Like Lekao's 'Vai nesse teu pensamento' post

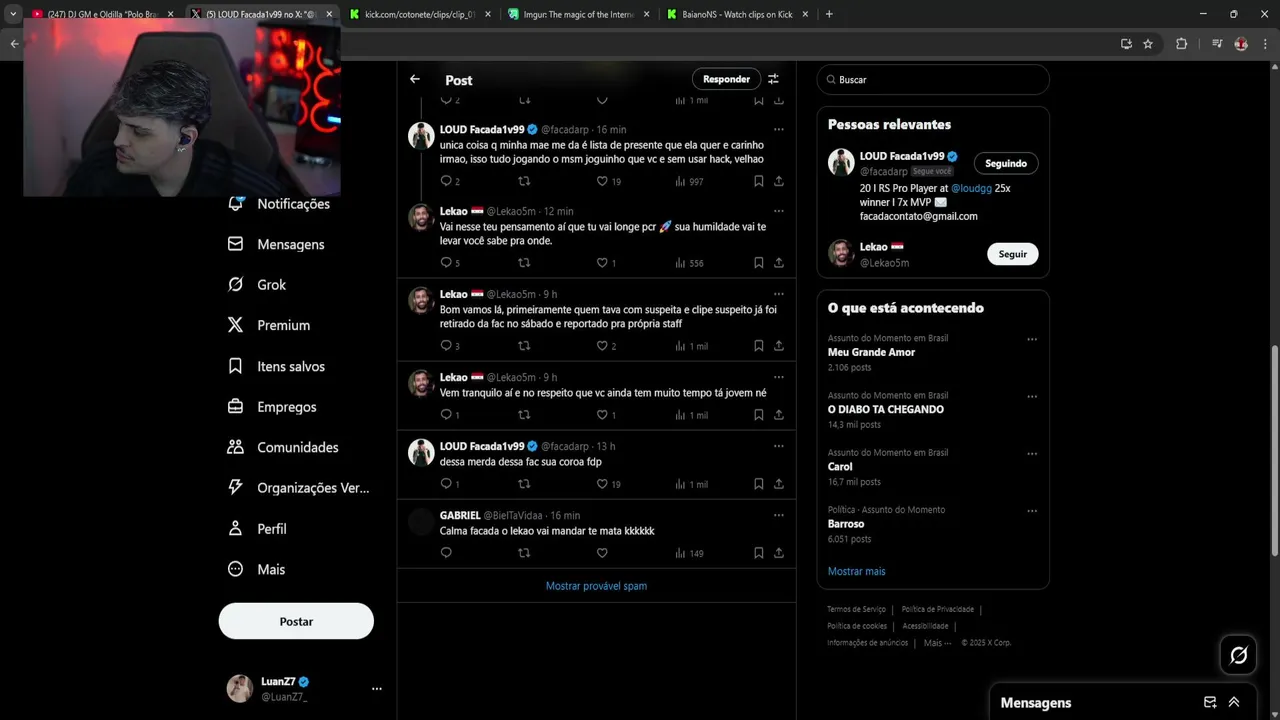pos(602,263)
